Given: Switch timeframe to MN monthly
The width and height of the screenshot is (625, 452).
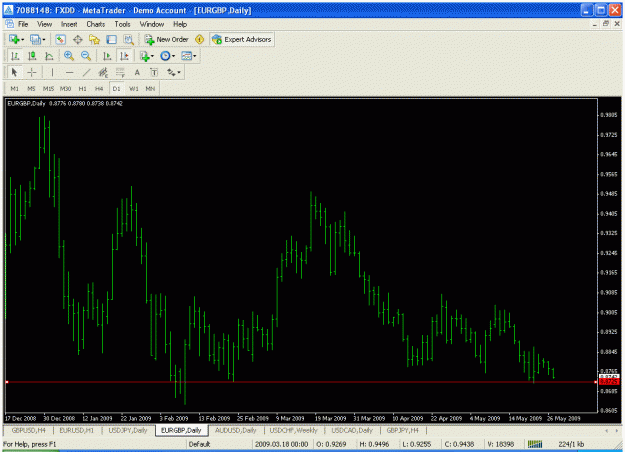Looking at the screenshot, I should [x=150, y=89].
